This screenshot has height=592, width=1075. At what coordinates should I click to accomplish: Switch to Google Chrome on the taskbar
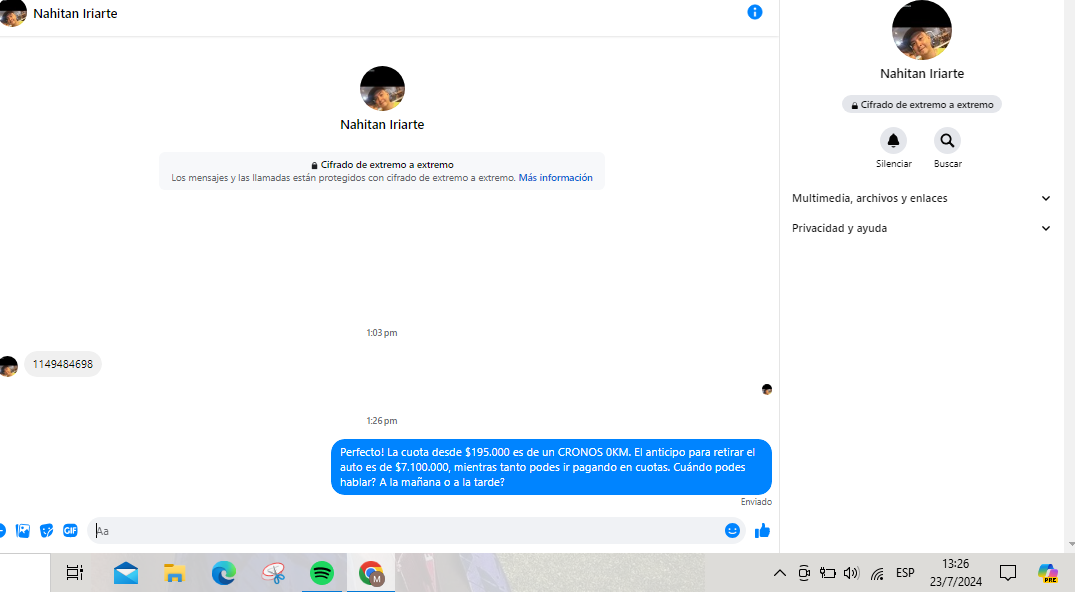(x=371, y=573)
